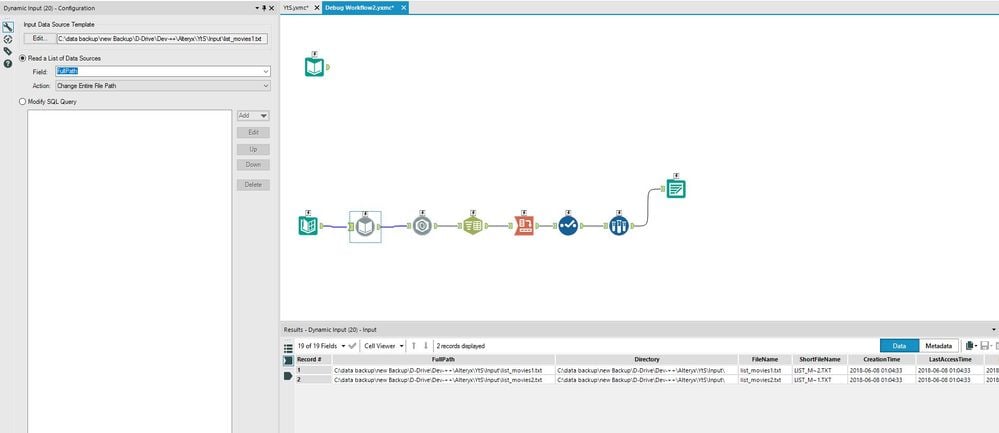This screenshot has width=999, height=433.
Task: Select the Directory tool on the canvas
Action: 308,225
